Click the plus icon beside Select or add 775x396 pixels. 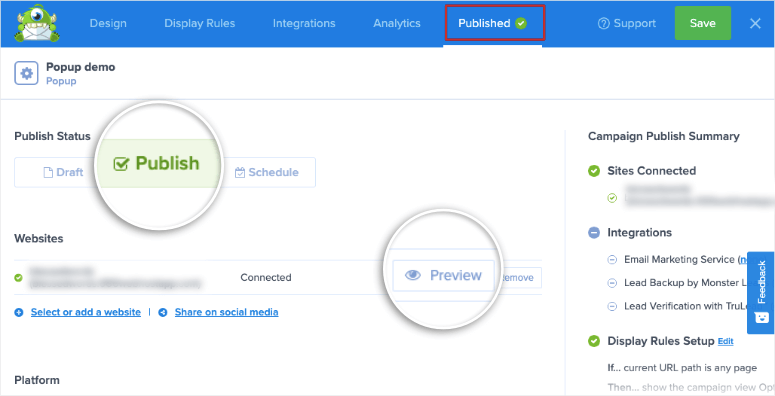click(19, 312)
